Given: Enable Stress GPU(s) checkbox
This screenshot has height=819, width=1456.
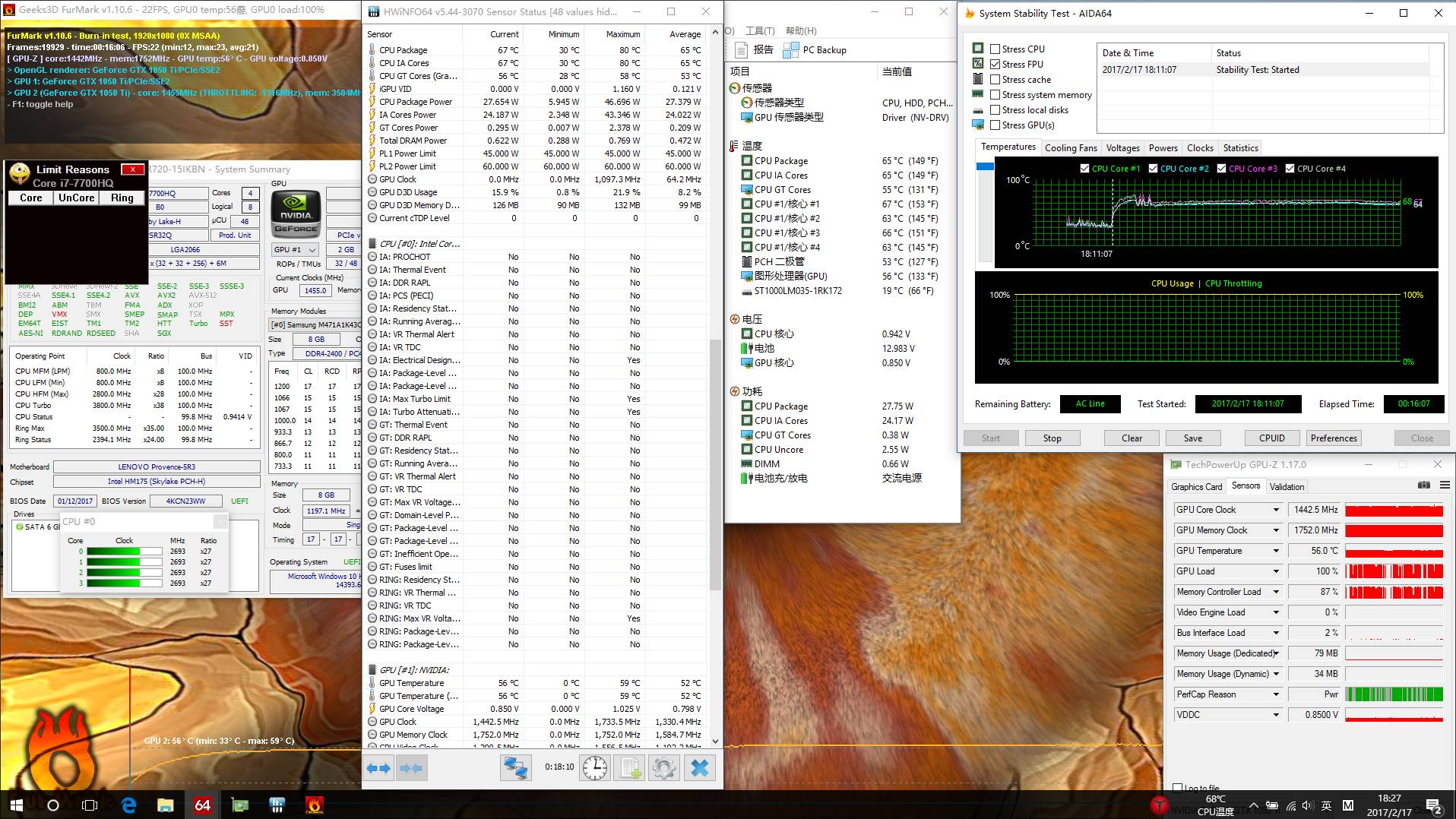Looking at the screenshot, I should [995, 125].
